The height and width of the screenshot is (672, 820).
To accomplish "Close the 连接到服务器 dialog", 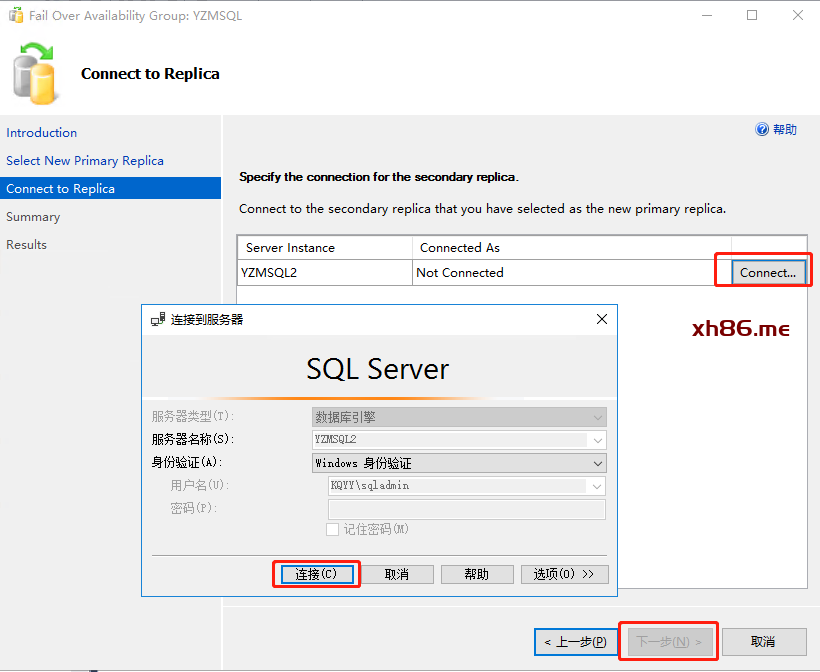I will tap(602, 320).
